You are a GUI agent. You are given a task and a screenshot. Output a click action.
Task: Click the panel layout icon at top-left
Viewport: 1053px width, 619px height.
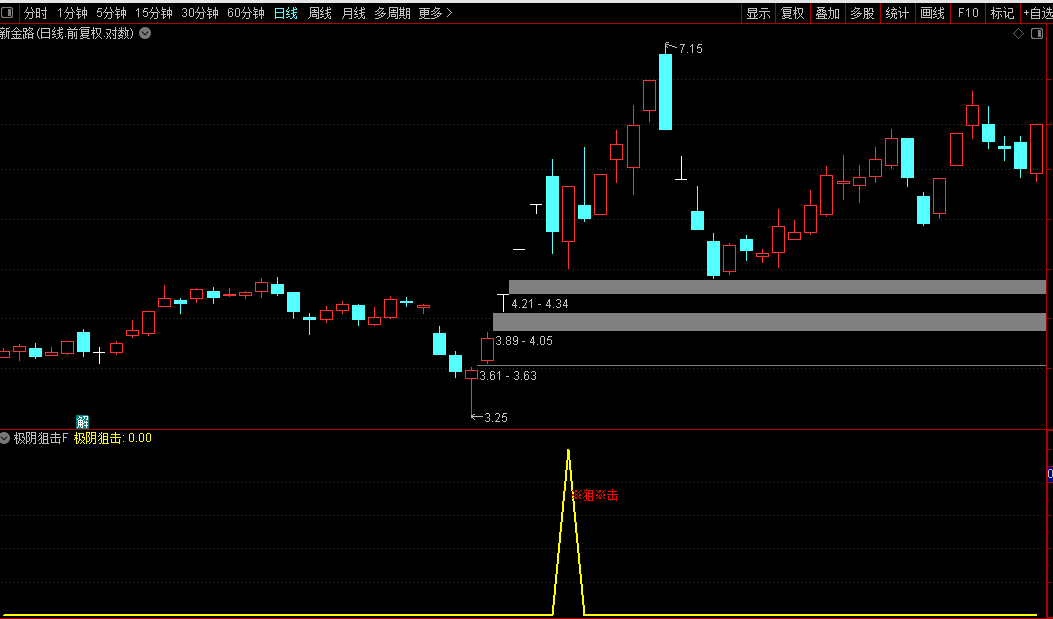pos(7,12)
